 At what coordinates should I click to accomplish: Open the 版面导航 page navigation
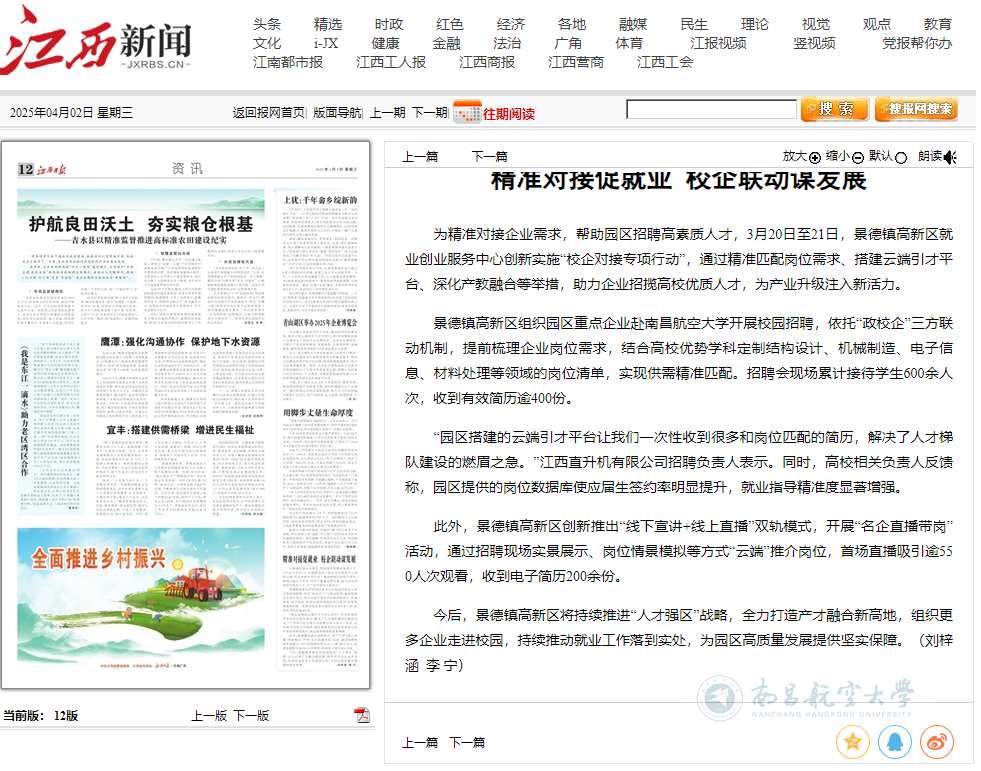(x=337, y=113)
